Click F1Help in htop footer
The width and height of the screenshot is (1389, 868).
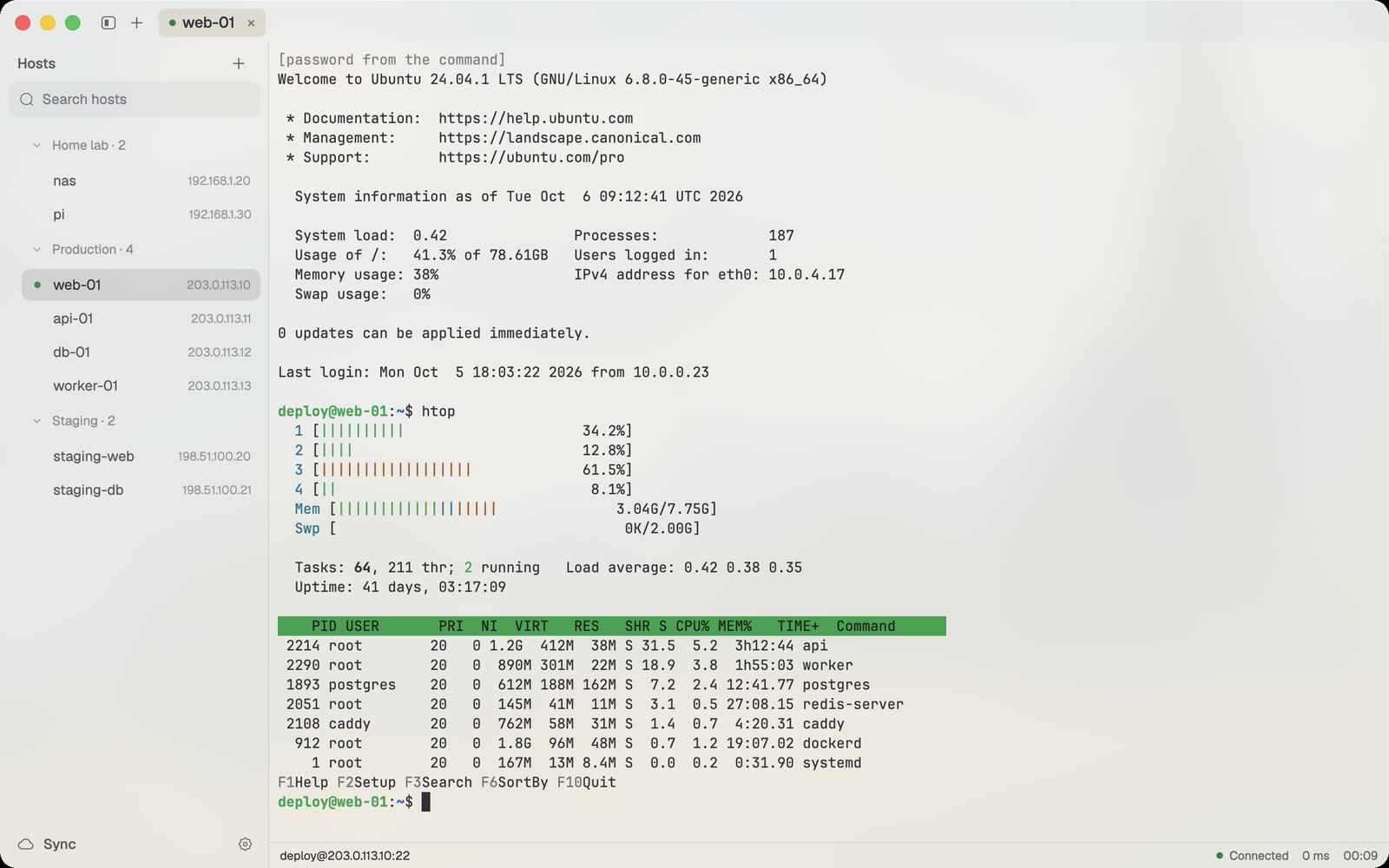point(303,782)
